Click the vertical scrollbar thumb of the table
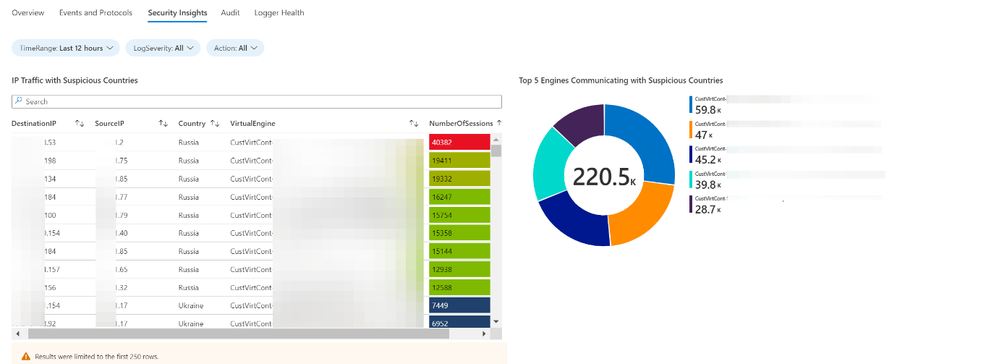999x364 pixels. pos(496,150)
